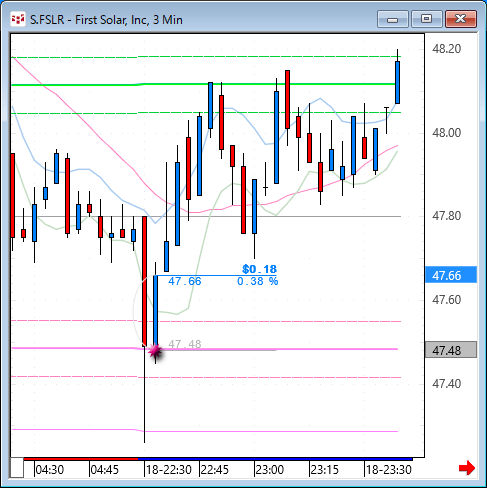Click the 47.40 price scale value
The height and width of the screenshot is (488, 487).
[446, 384]
